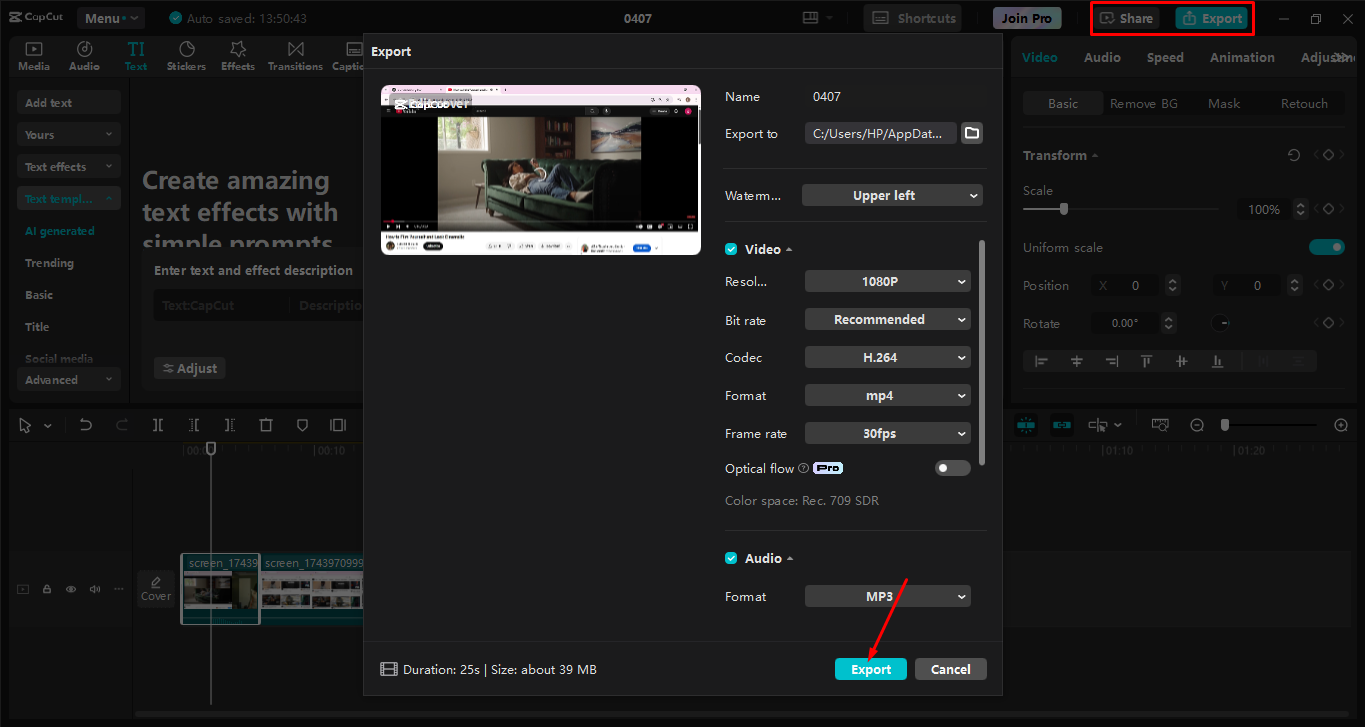The width and height of the screenshot is (1365, 727).
Task: Open the Watermark position dropdown
Action: point(892,195)
